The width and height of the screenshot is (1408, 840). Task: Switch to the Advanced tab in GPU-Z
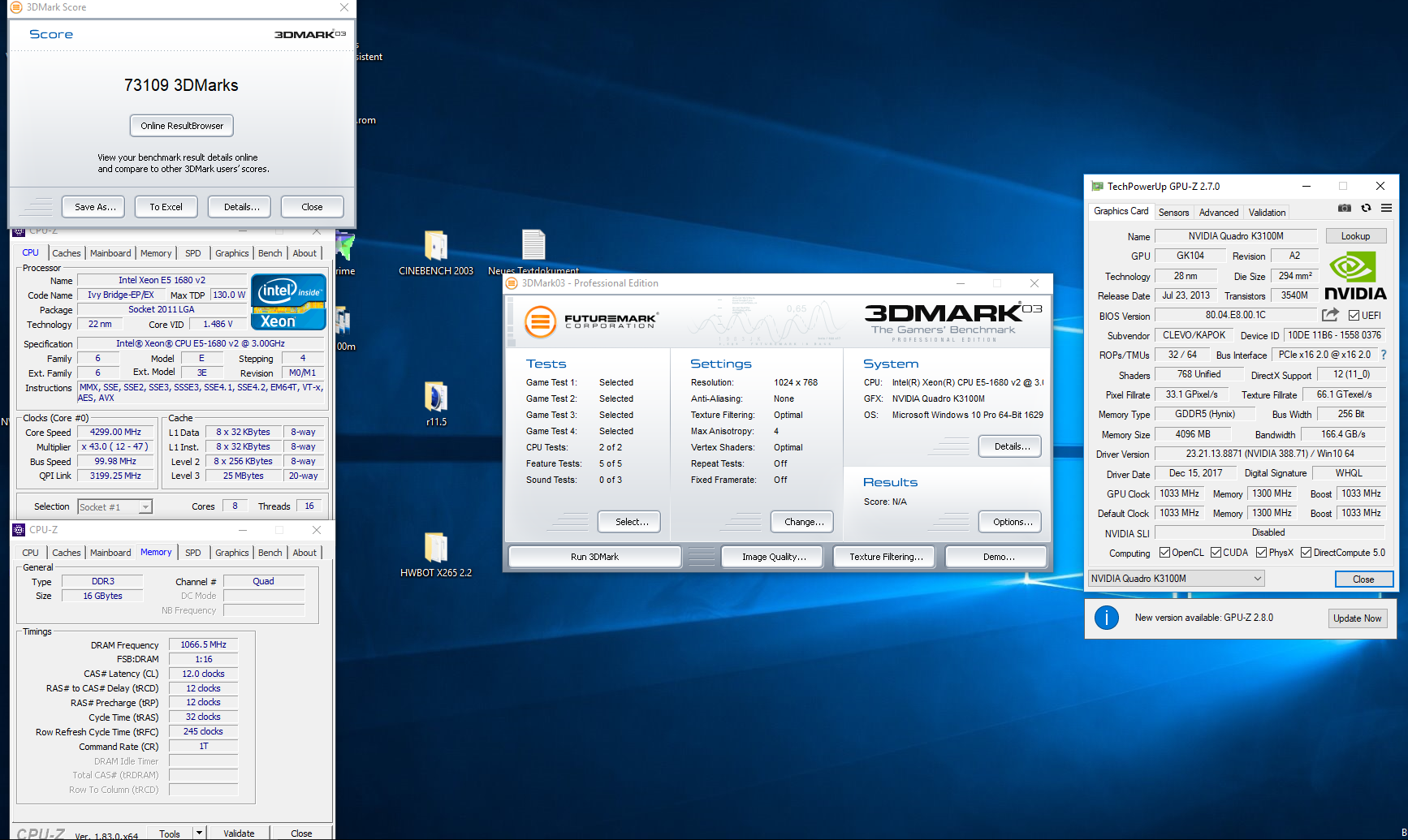click(x=1218, y=213)
